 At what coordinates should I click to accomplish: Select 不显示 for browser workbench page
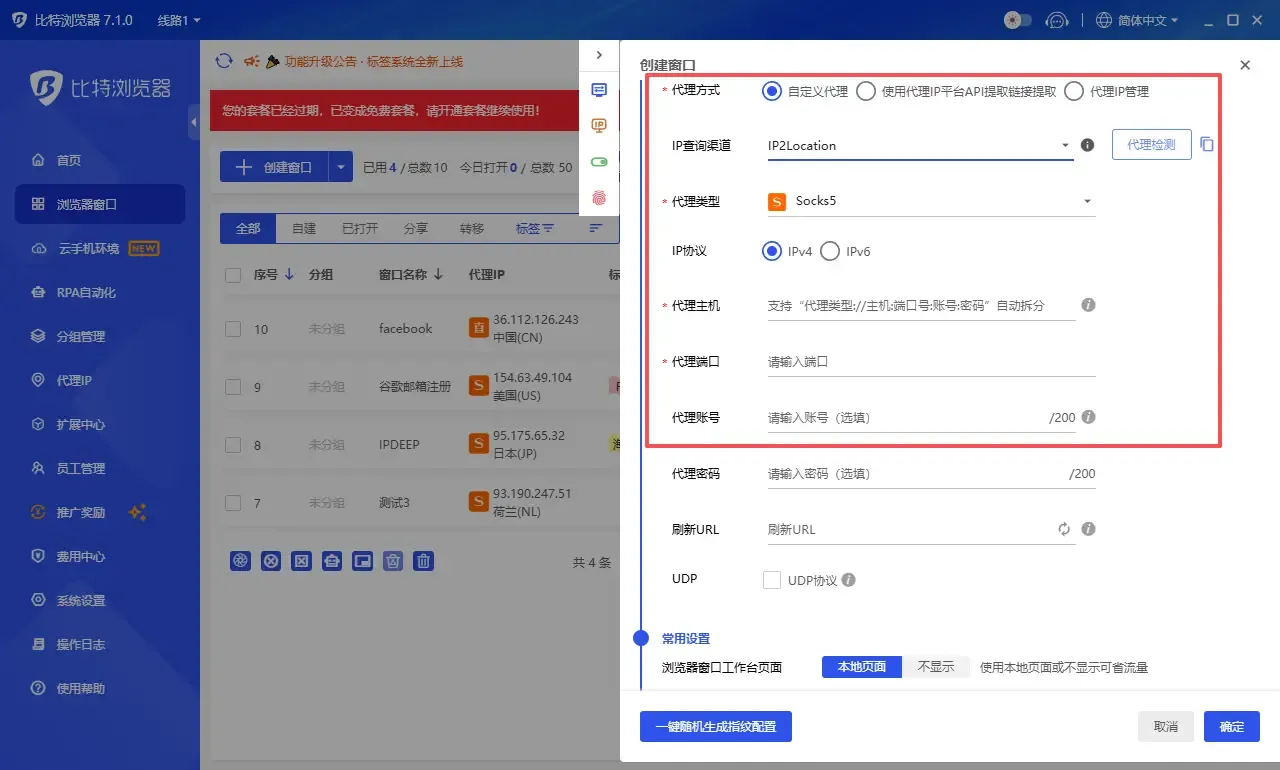pos(937,666)
